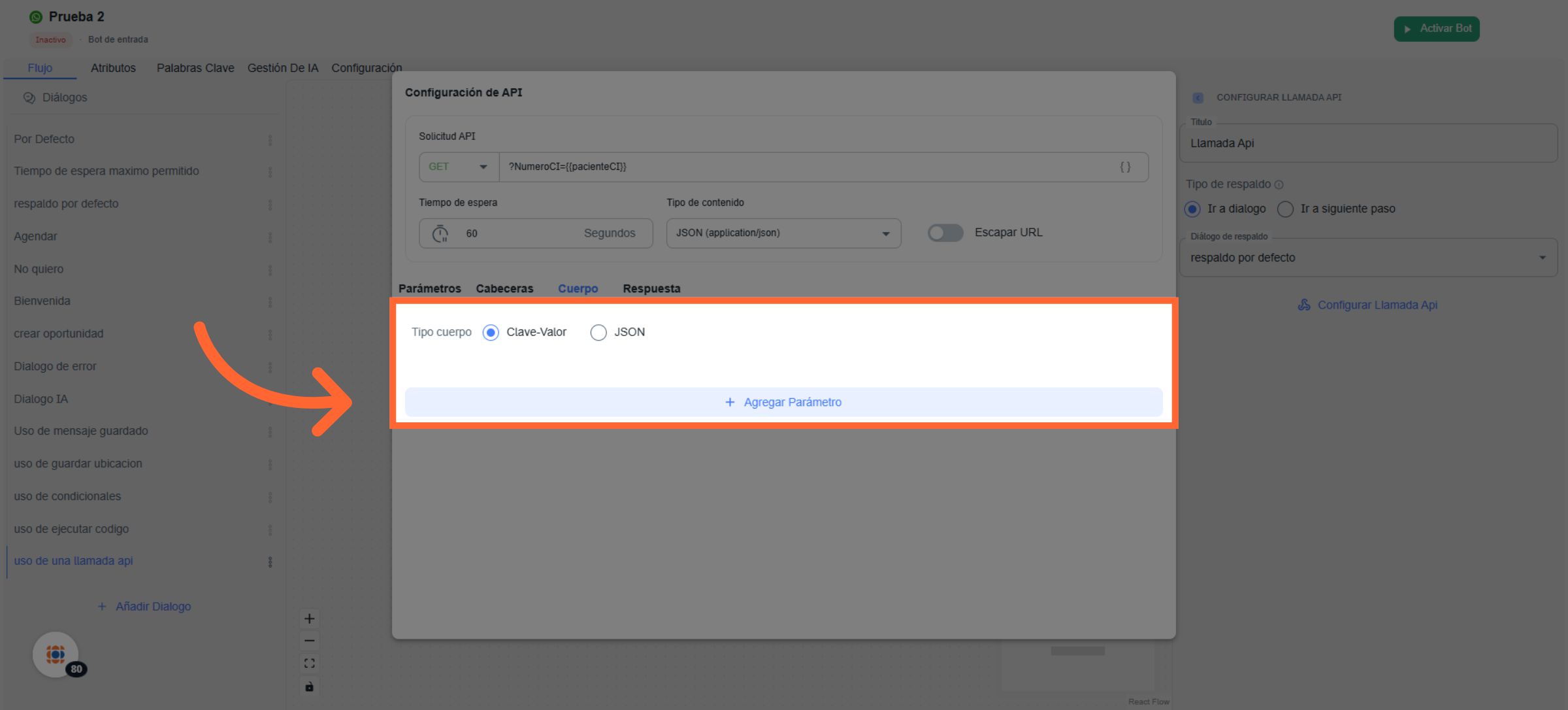Click back arrow beside Configurar Llamada API
Image resolution: width=1568 pixels, height=710 pixels.
(1198, 97)
